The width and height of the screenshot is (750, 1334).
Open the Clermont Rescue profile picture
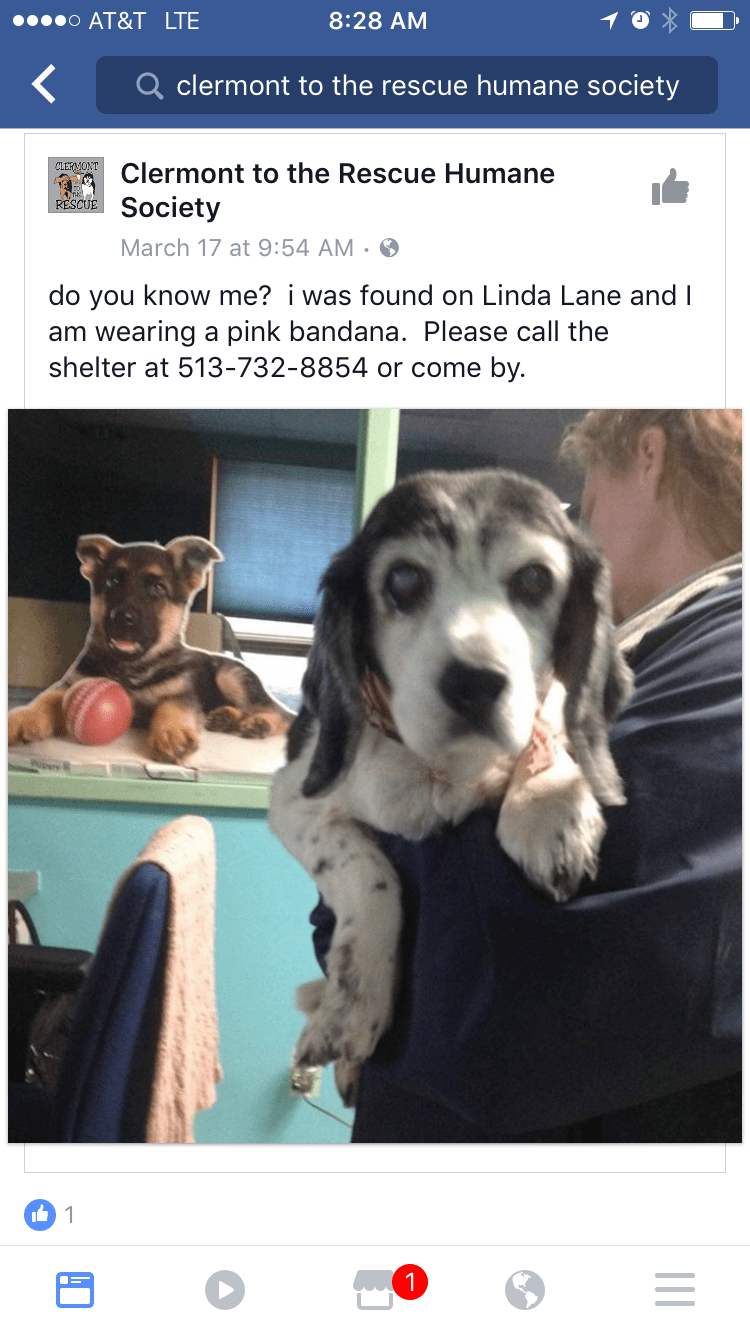(76, 185)
